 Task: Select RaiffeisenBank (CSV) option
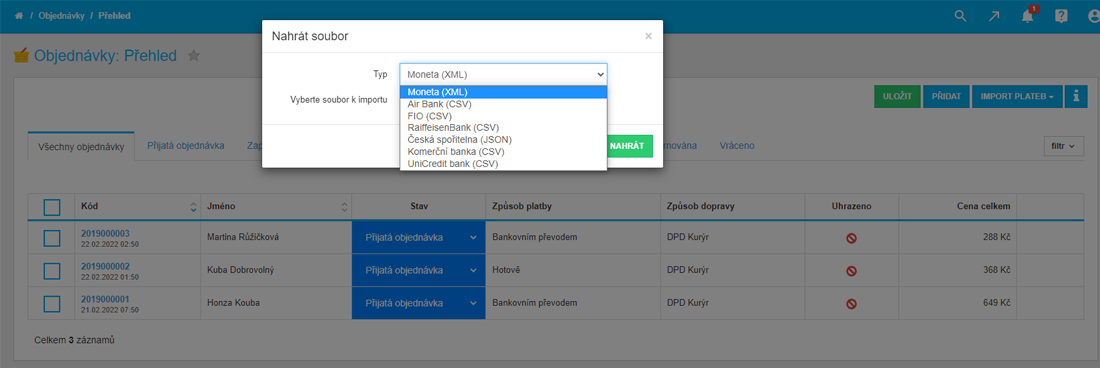click(x=503, y=128)
